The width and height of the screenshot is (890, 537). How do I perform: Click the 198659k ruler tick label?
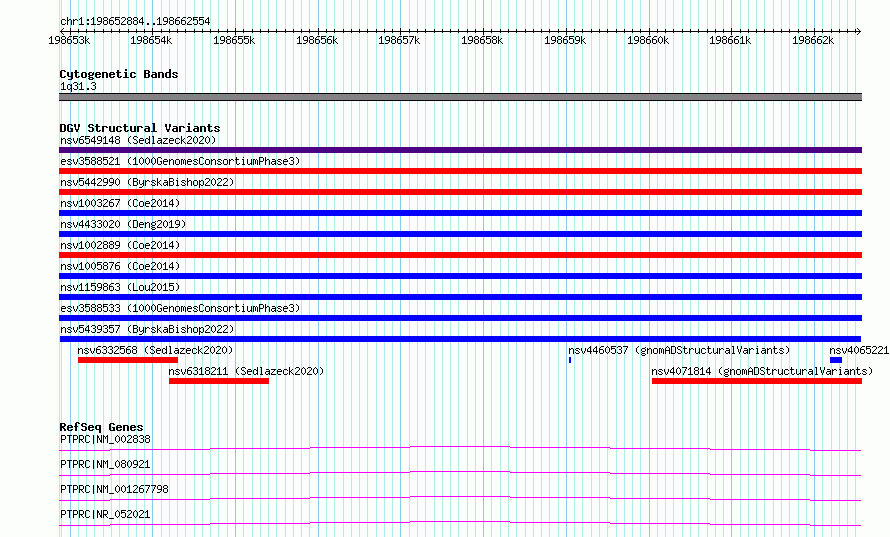(565, 40)
